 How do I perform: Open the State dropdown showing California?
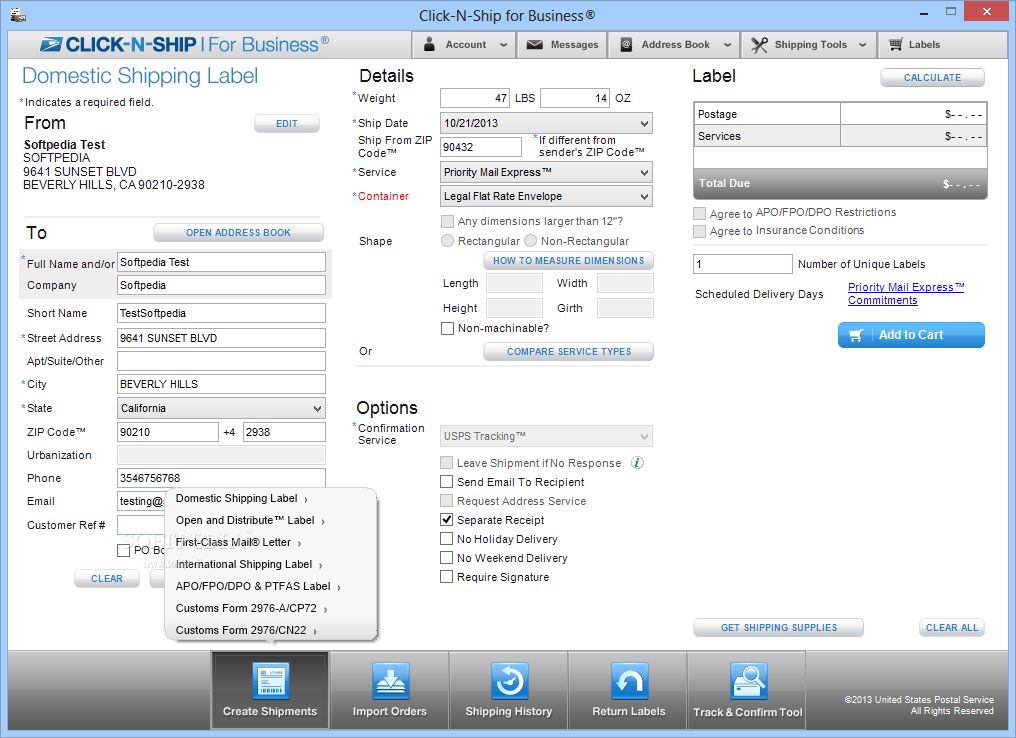point(222,408)
